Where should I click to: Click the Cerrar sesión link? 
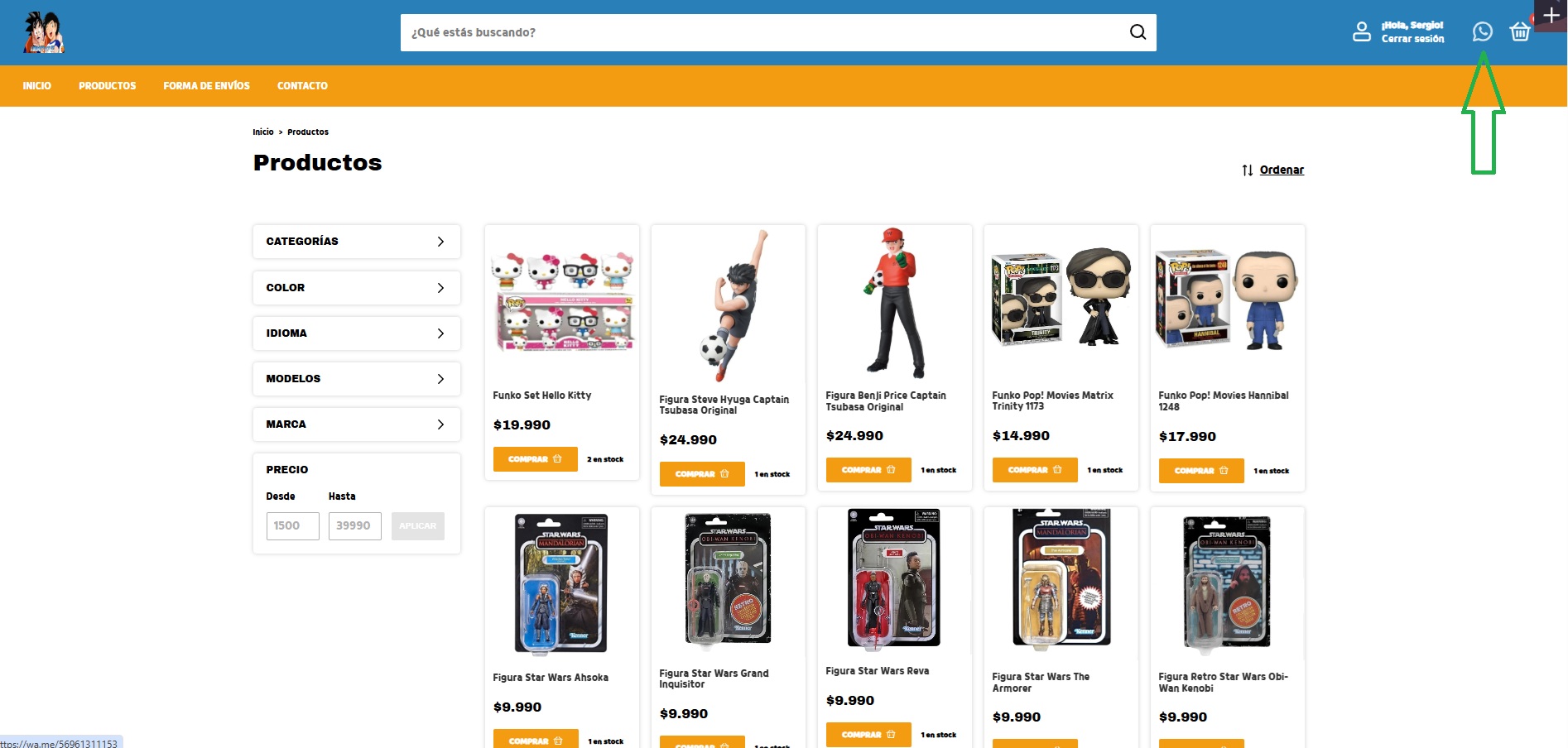tap(1412, 39)
